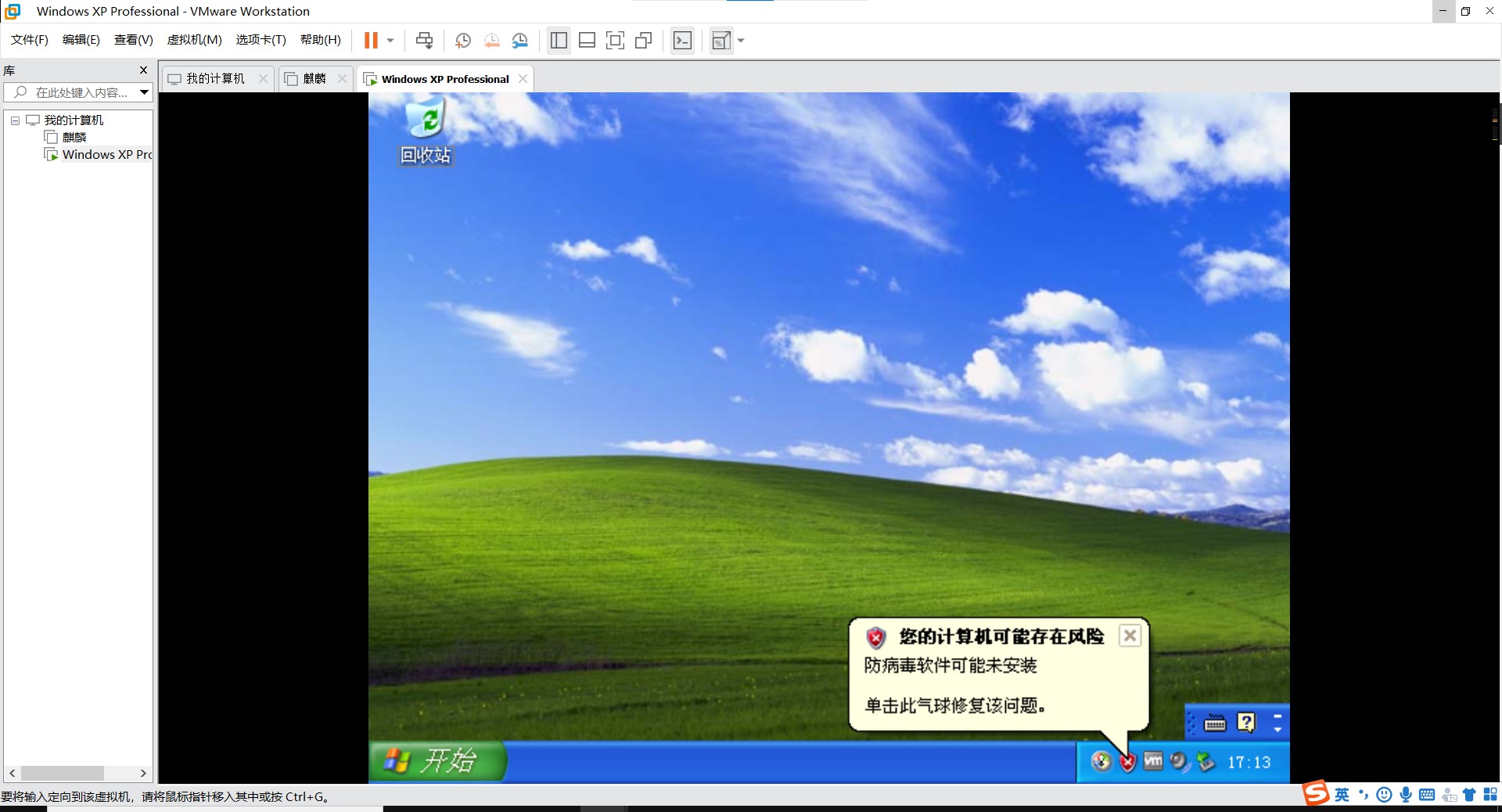
Task: Select Windows XP Pro in library tree
Action: point(107,155)
